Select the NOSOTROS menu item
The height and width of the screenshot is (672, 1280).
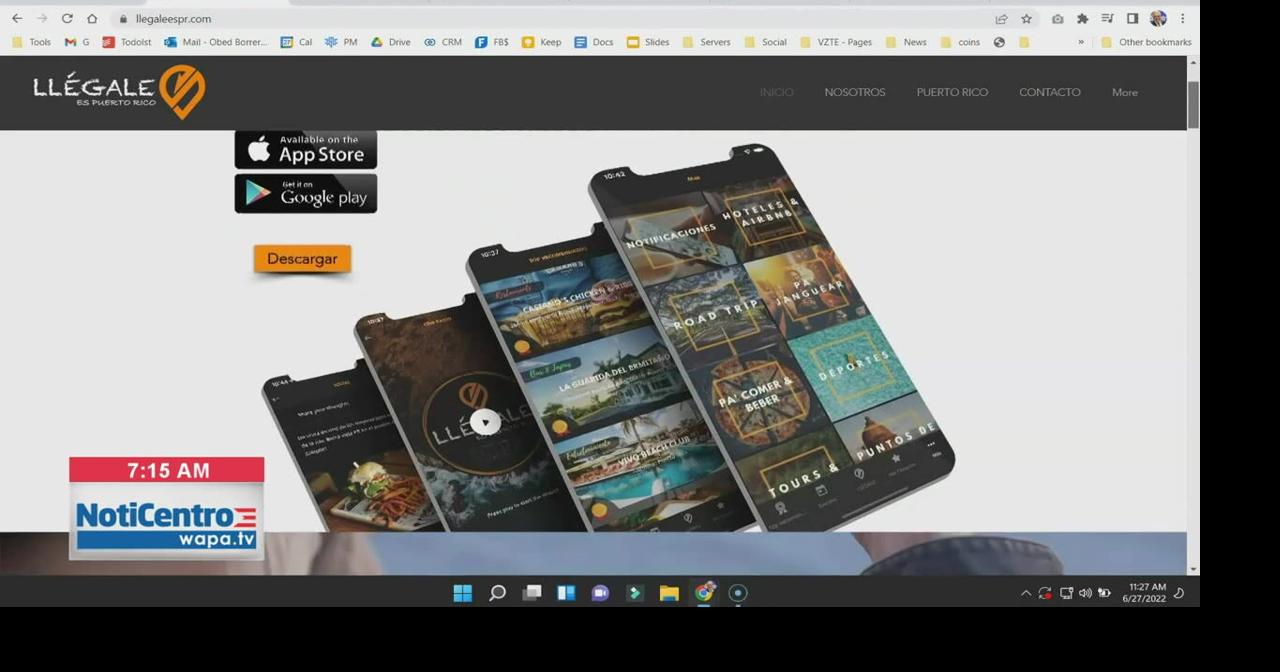click(854, 92)
